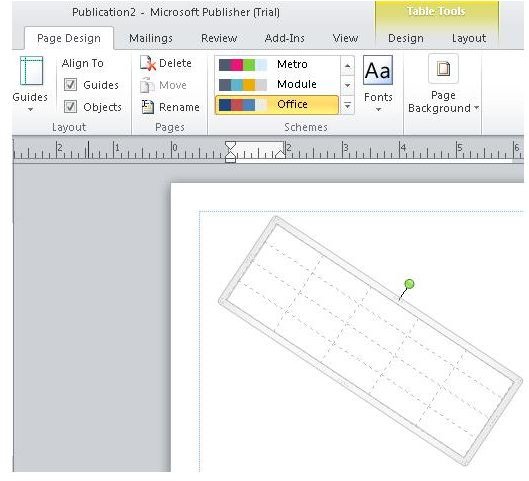
Task: Click the first-line indent marker on the ruler
Action: pyautogui.click(x=230, y=146)
